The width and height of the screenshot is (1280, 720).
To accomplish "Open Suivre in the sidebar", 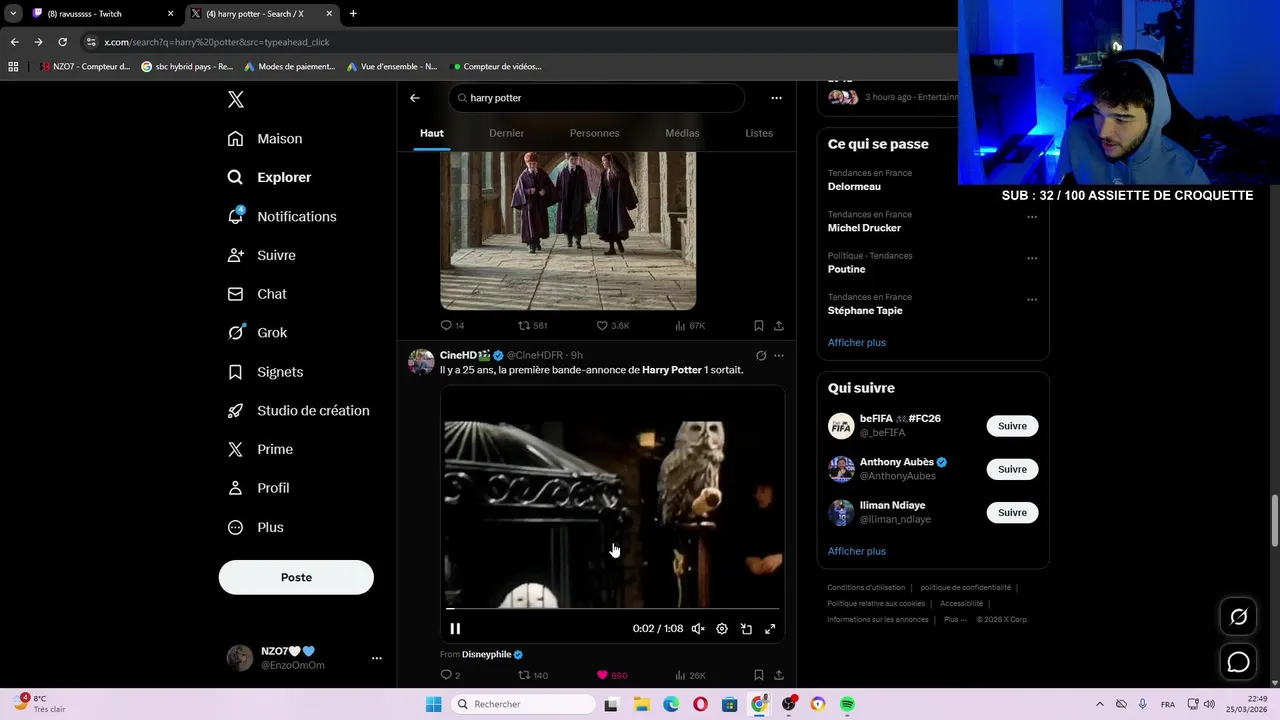I will pyautogui.click(x=261, y=255).
